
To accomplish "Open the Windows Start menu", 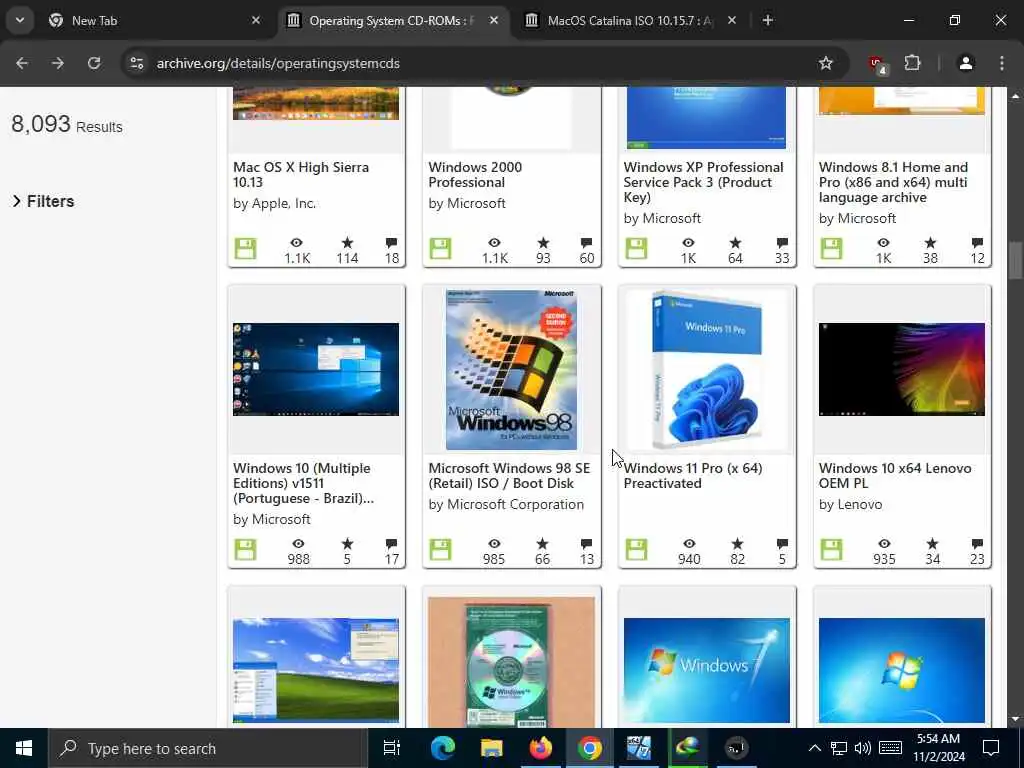I will (x=24, y=748).
